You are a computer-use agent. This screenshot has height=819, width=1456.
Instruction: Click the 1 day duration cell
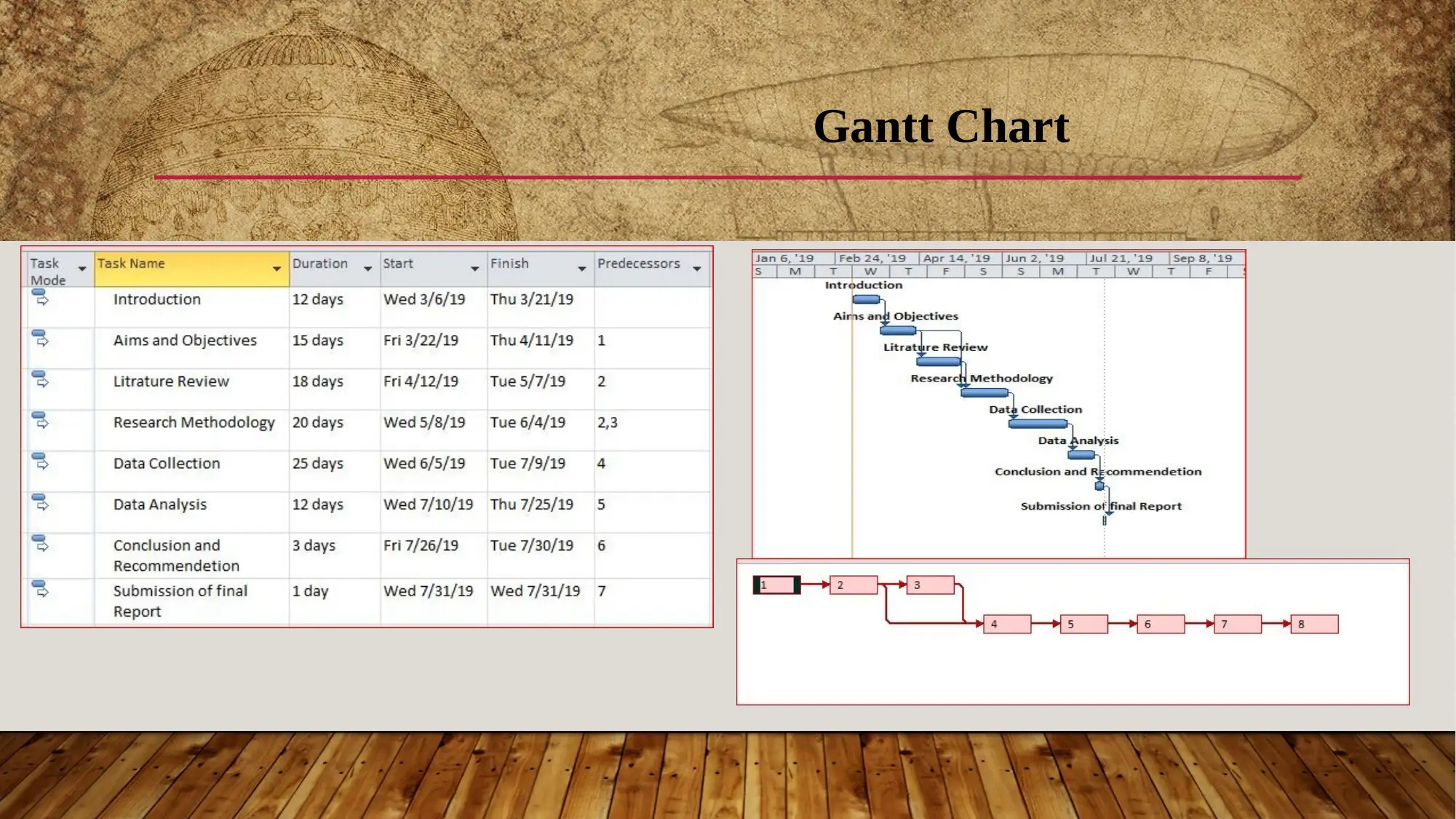(335, 601)
